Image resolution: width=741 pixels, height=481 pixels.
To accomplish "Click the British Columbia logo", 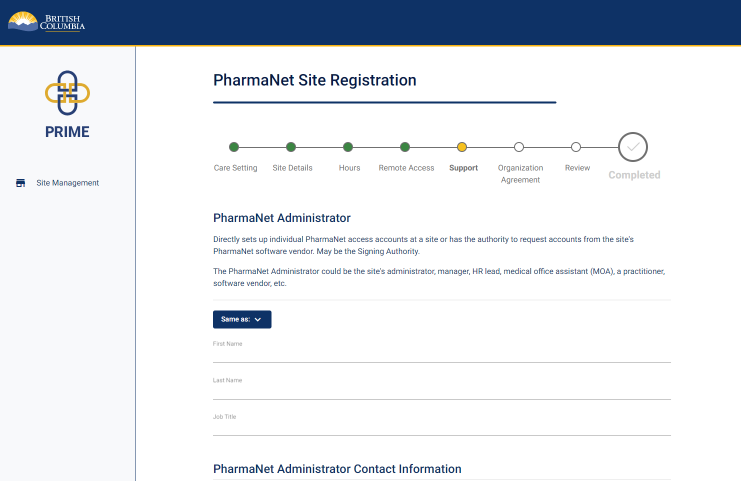I will click(47, 21).
